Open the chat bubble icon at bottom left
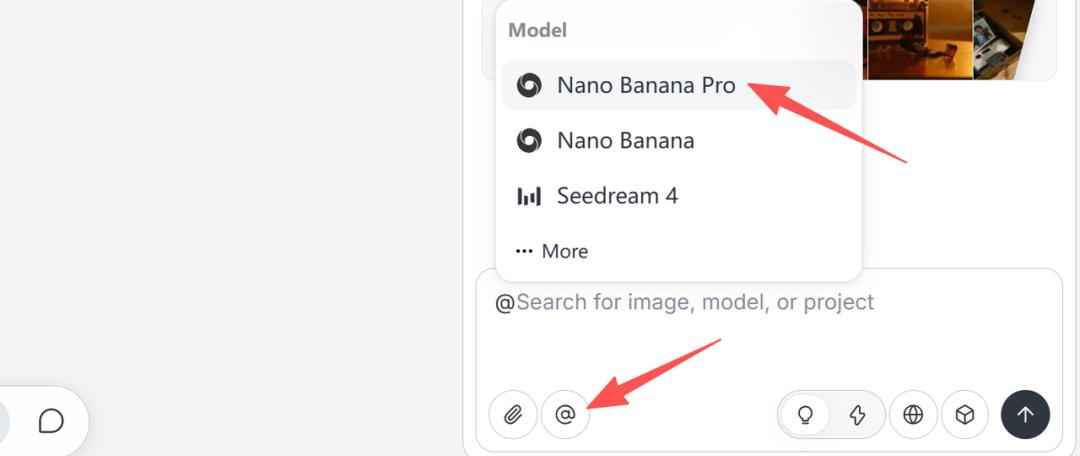This screenshot has width=1080, height=456. pyautogui.click(x=51, y=421)
